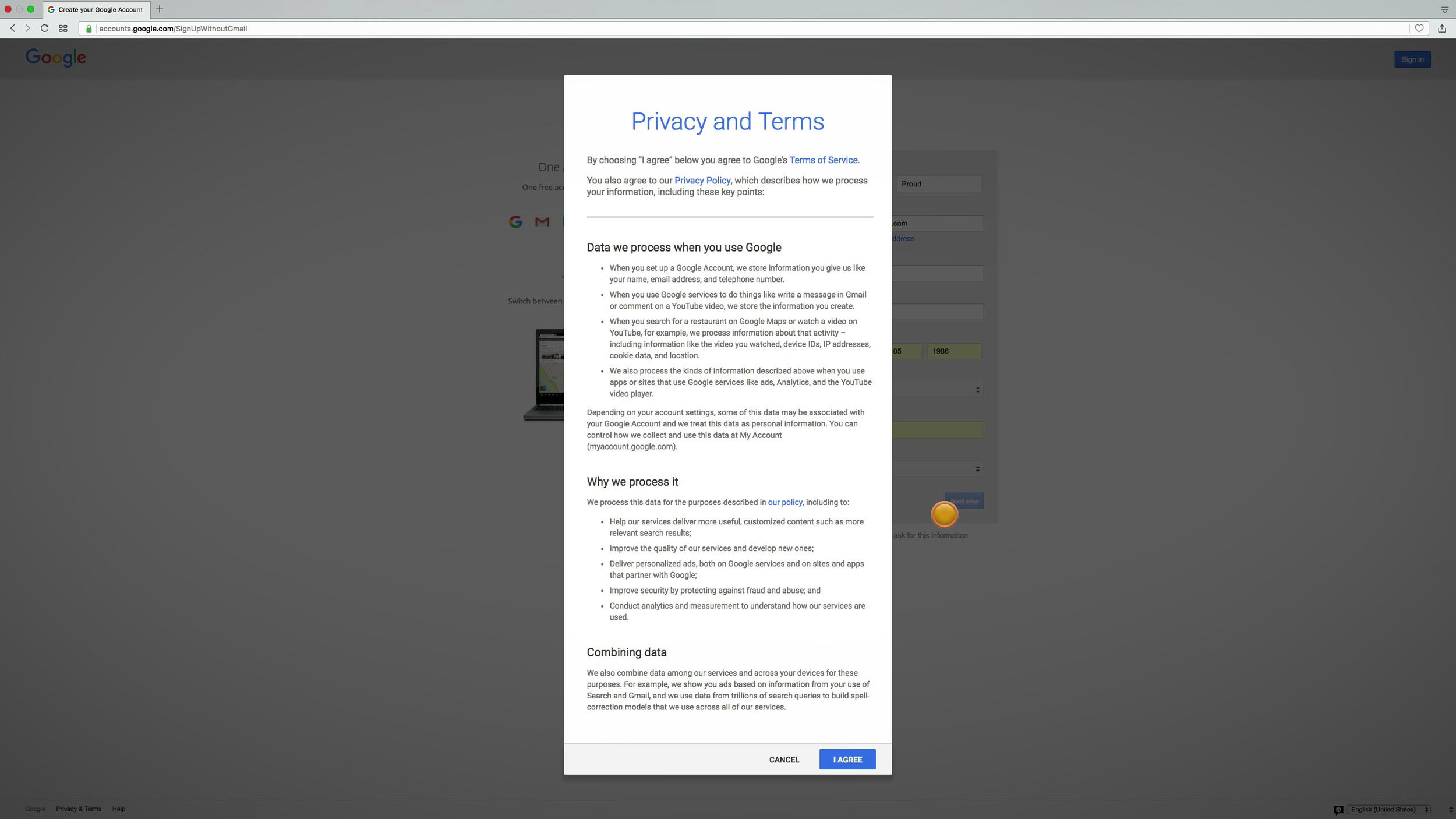Click the browser back arrow
This screenshot has height=819, width=1456.
[13, 28]
